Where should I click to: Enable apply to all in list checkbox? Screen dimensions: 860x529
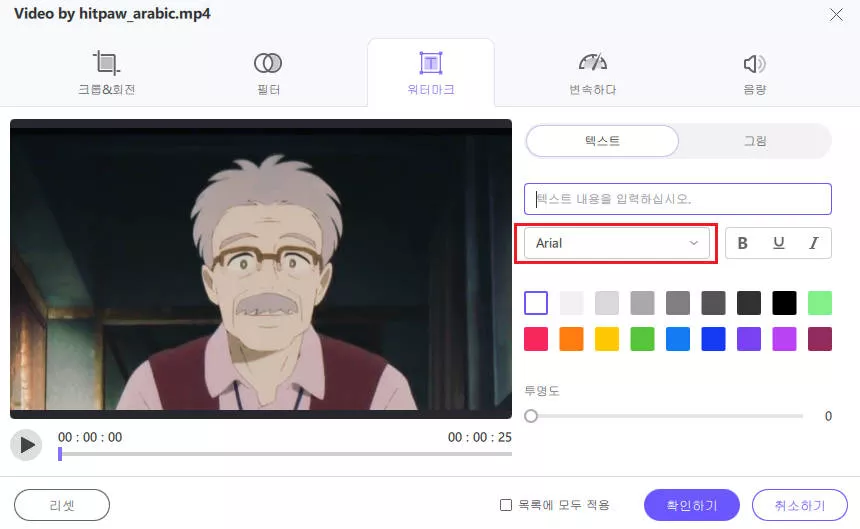pyautogui.click(x=506, y=505)
